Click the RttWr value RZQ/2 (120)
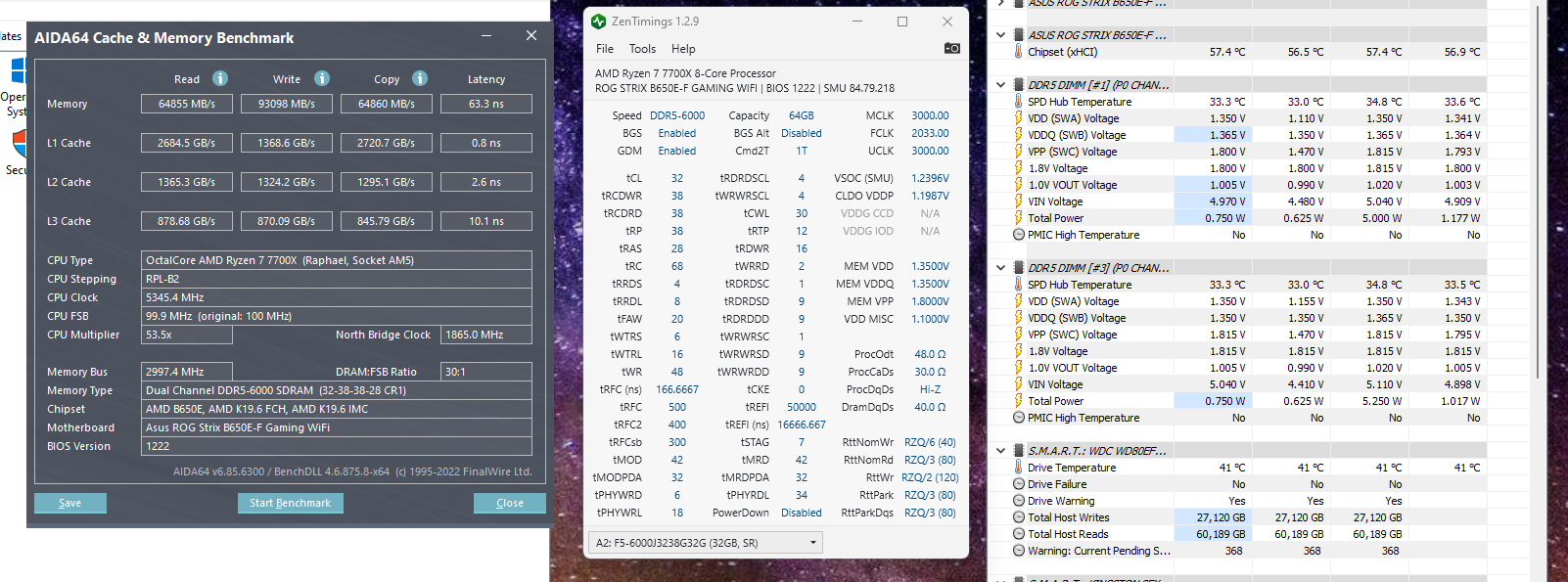 point(930,477)
